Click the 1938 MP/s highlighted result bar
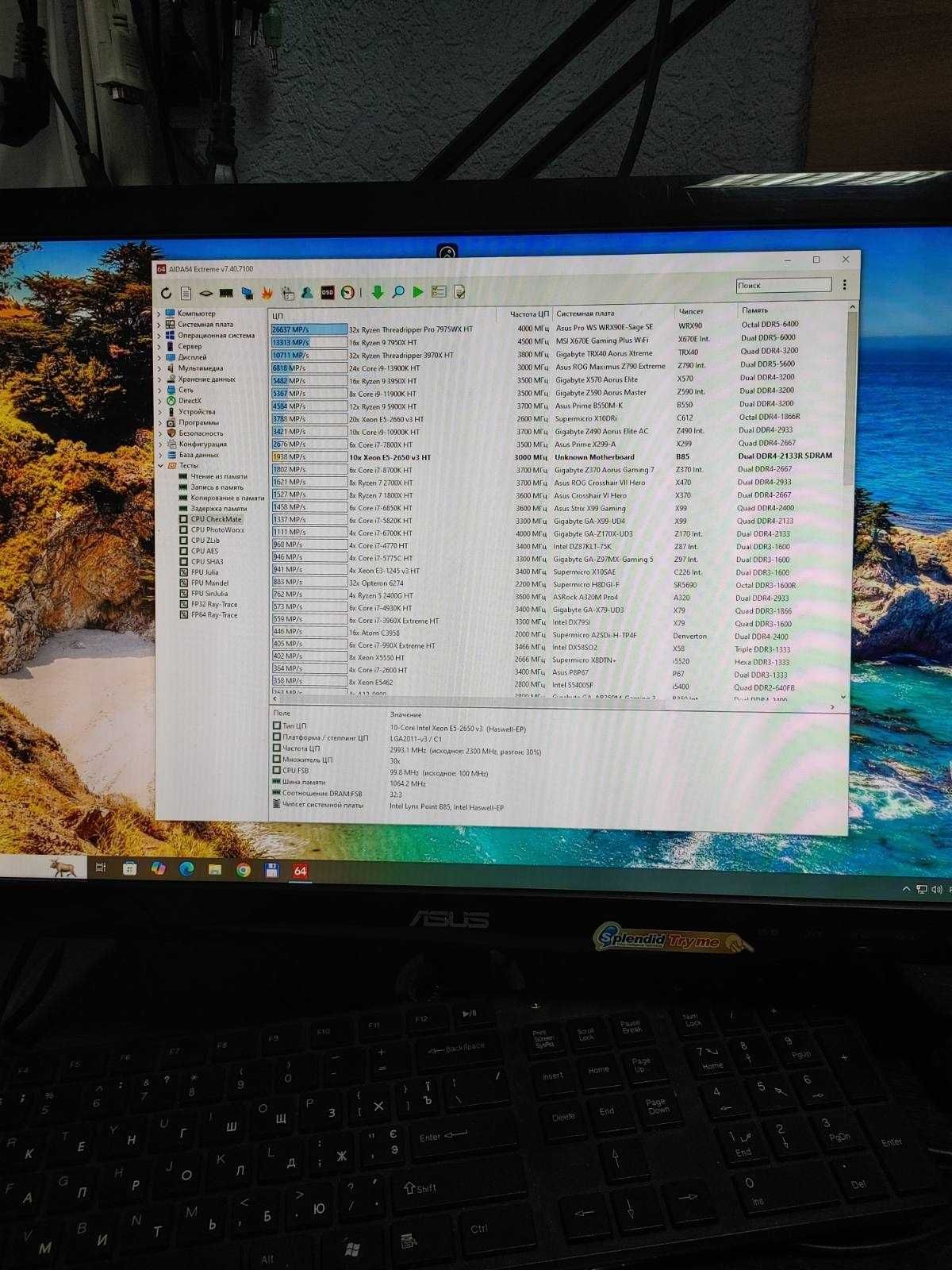Screen dimensions: 952x1270 pos(309,457)
